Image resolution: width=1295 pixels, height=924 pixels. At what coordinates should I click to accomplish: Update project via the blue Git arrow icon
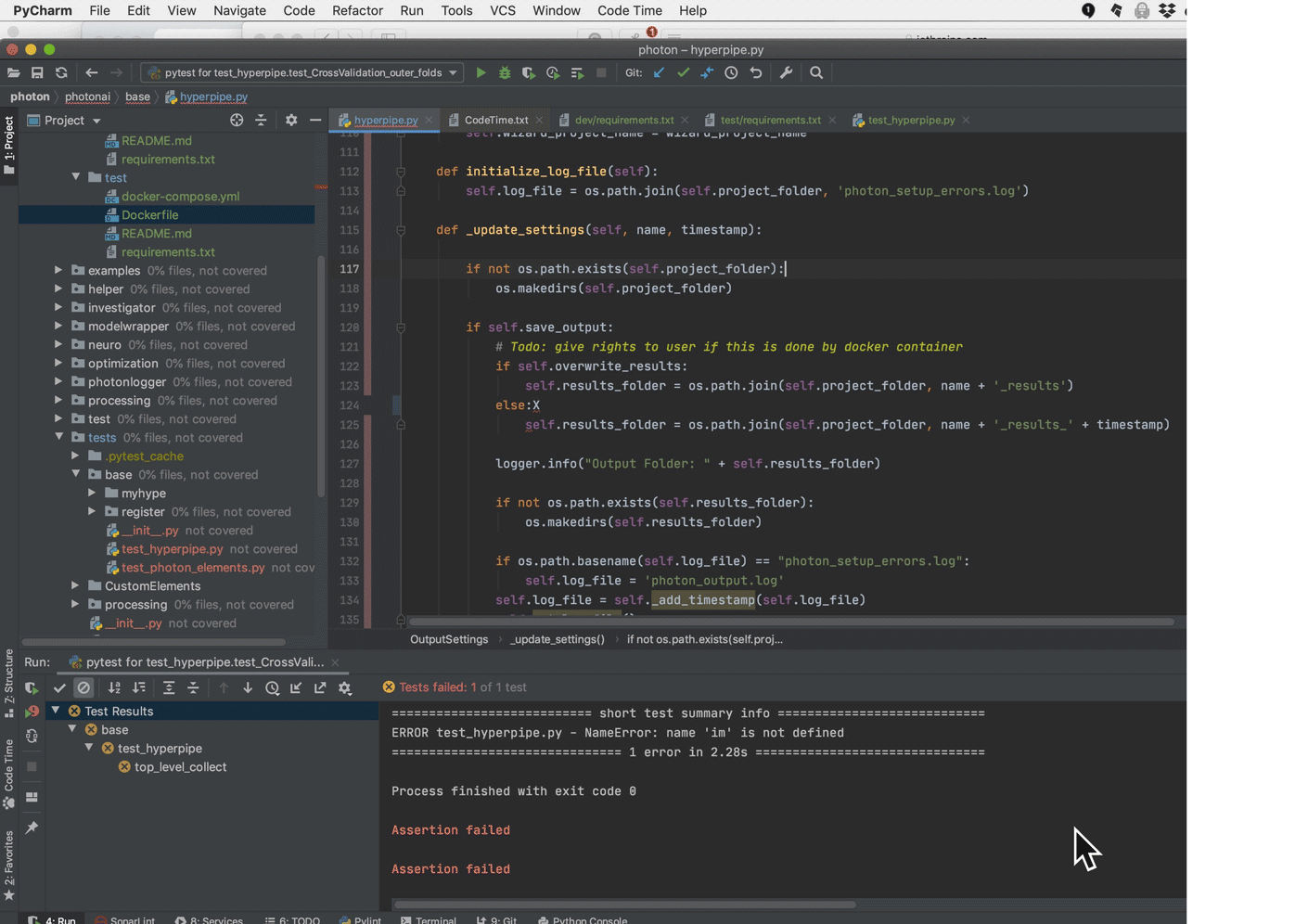click(x=659, y=72)
